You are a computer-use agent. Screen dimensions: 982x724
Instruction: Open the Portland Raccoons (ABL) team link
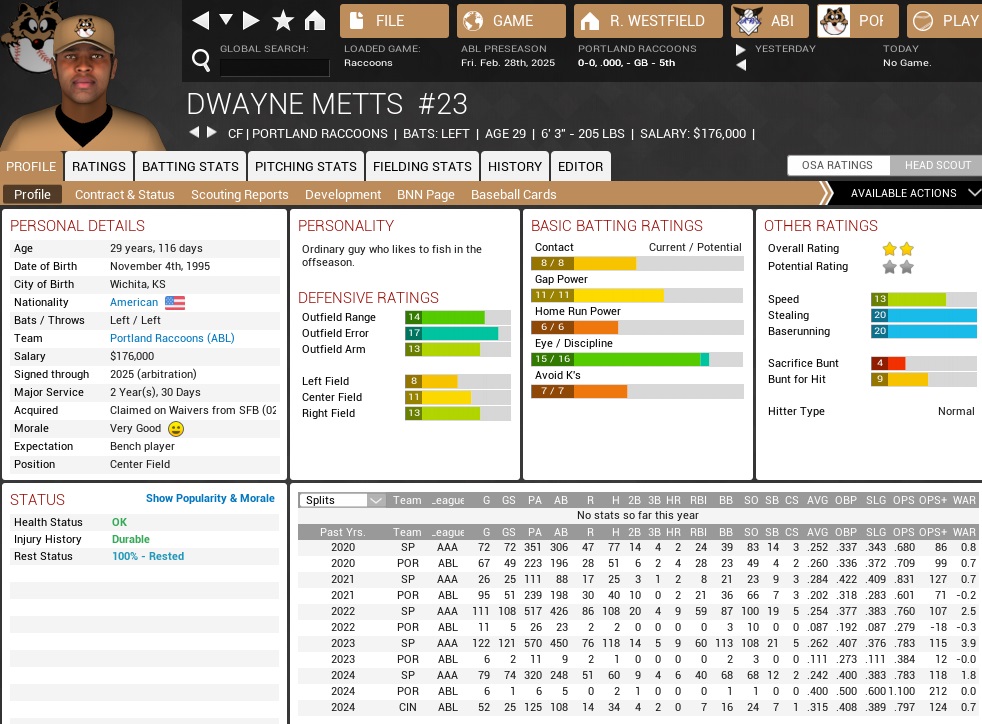pos(172,339)
